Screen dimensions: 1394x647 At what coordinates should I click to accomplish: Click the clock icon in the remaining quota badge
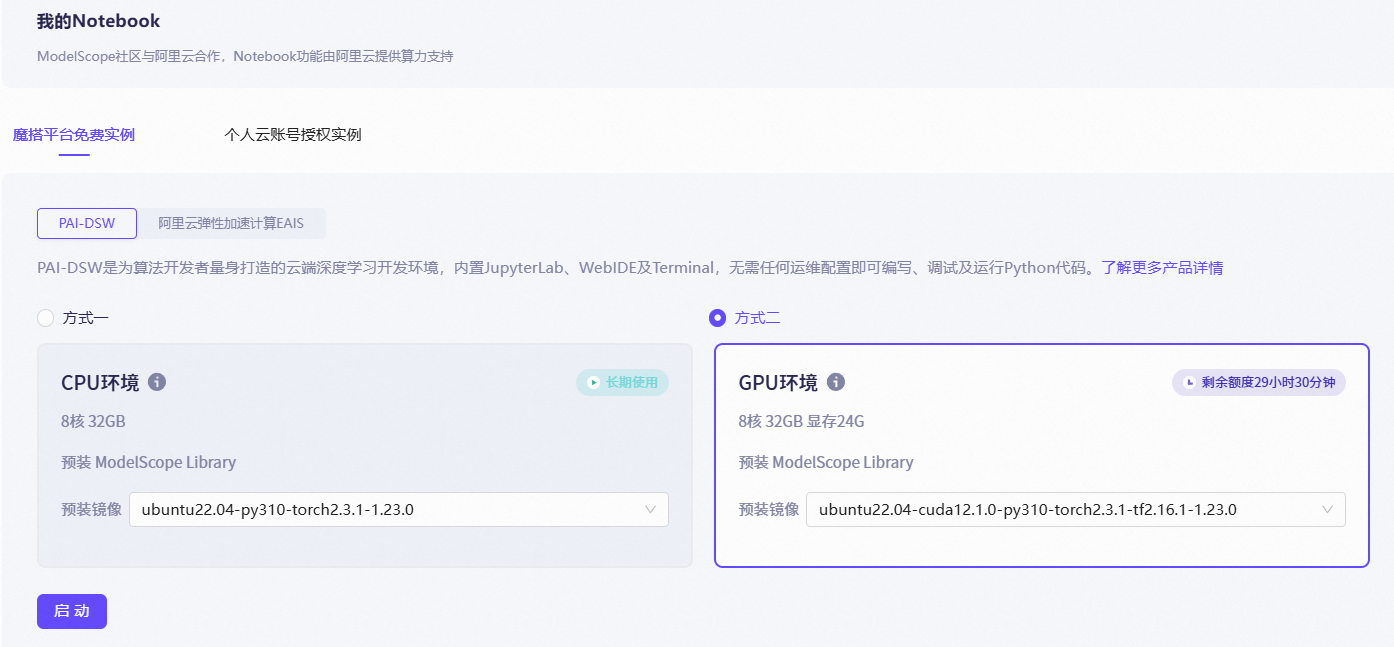click(1190, 382)
